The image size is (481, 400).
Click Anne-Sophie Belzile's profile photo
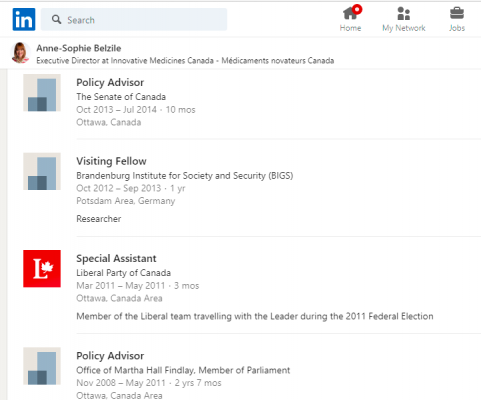[21, 53]
